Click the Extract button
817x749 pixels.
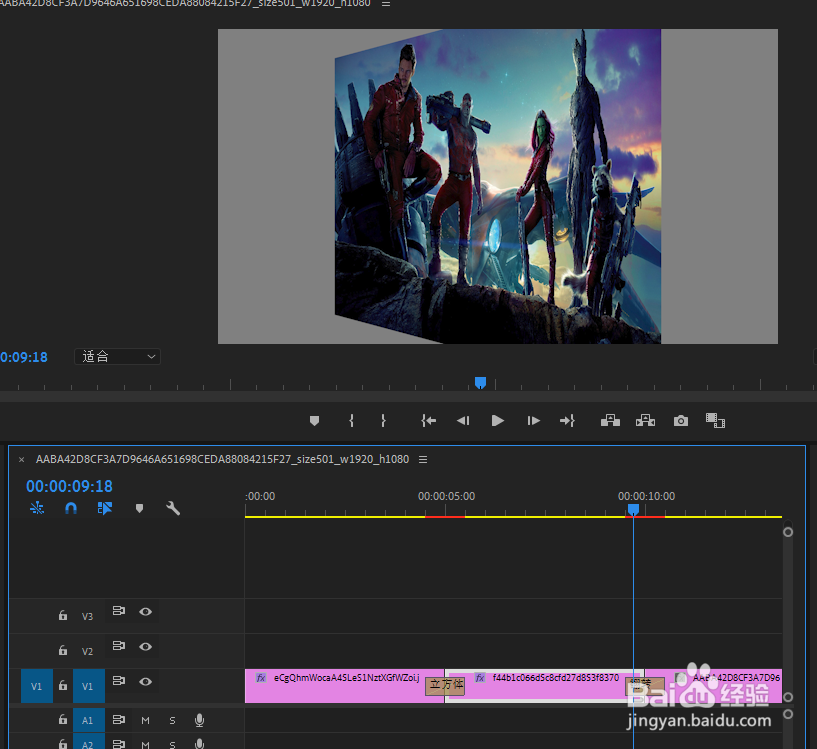coord(645,421)
